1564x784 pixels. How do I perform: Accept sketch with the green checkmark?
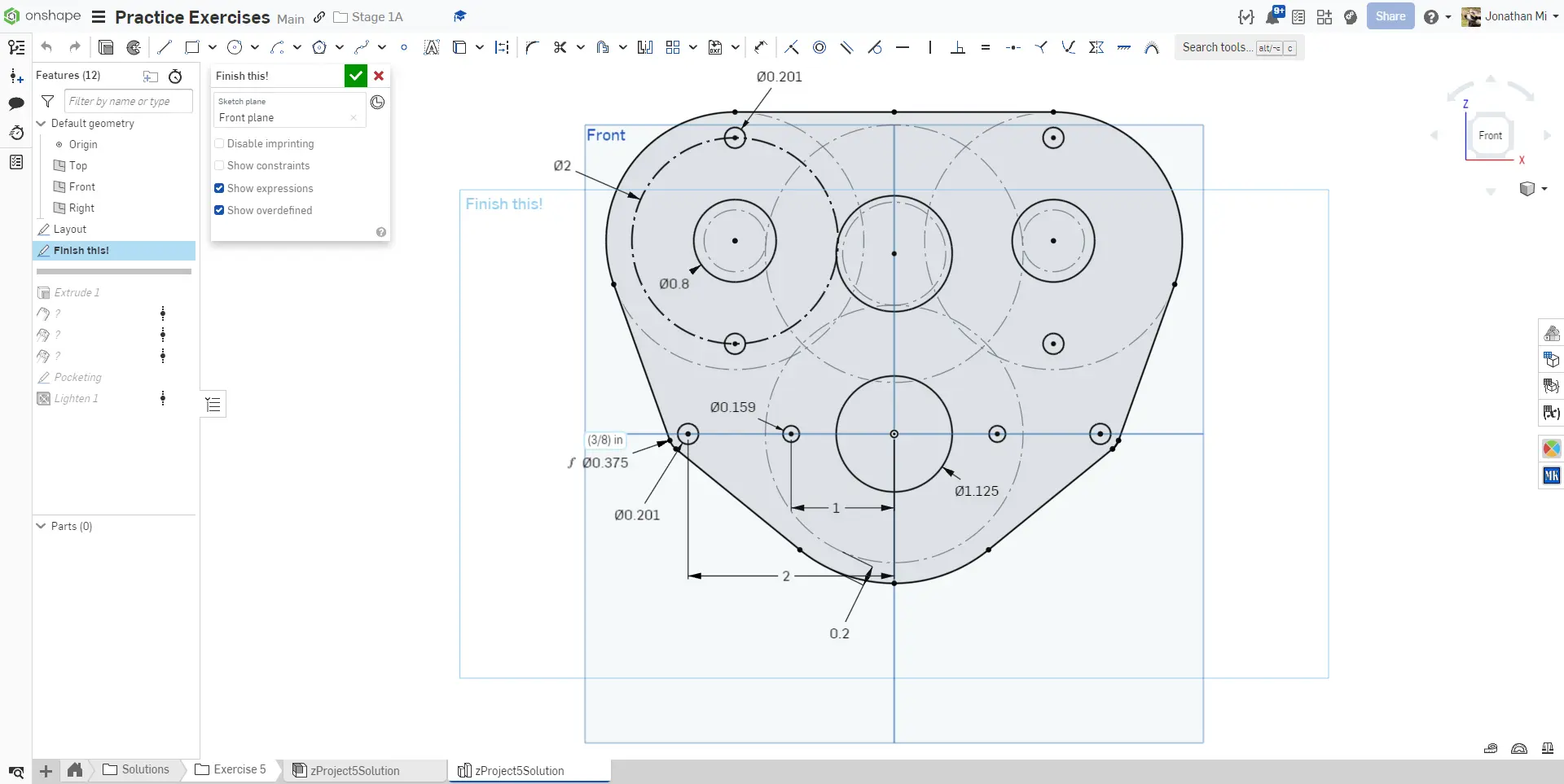pos(355,76)
